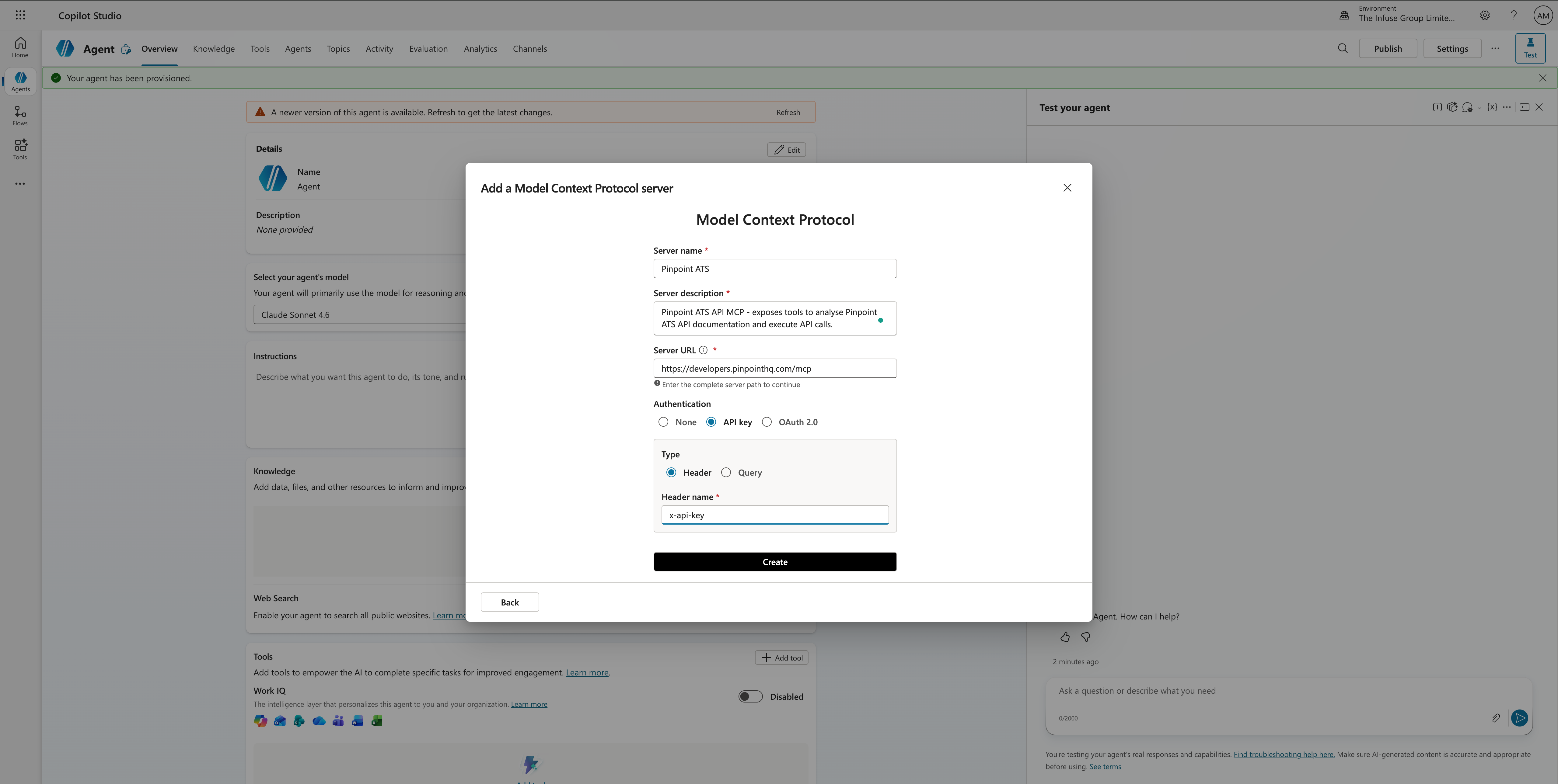Close the Add MCP server dialog

pyautogui.click(x=1067, y=187)
